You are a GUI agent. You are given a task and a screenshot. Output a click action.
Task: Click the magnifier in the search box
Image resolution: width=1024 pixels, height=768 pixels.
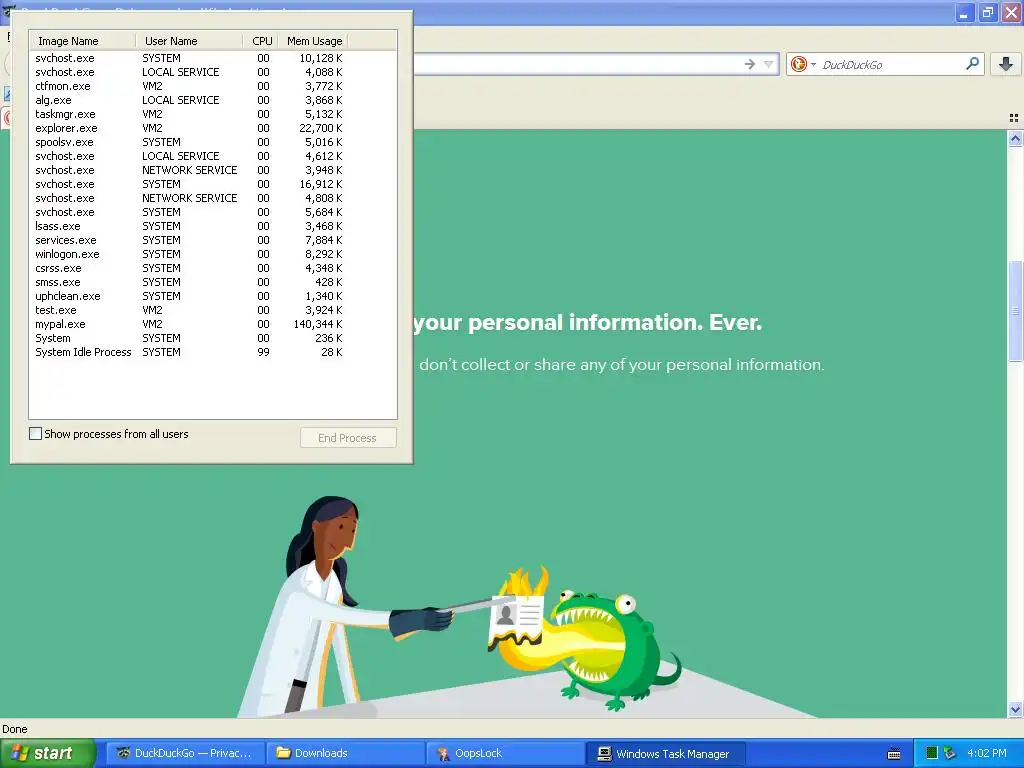tap(972, 64)
